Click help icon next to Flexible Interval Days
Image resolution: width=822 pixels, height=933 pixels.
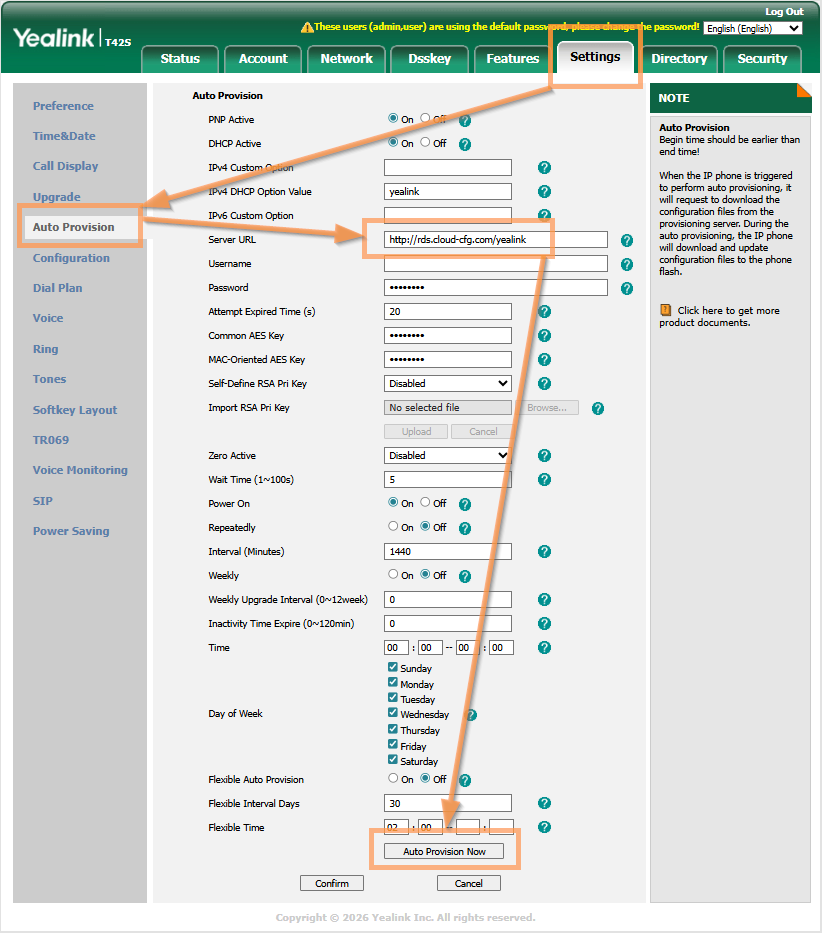pyautogui.click(x=544, y=803)
